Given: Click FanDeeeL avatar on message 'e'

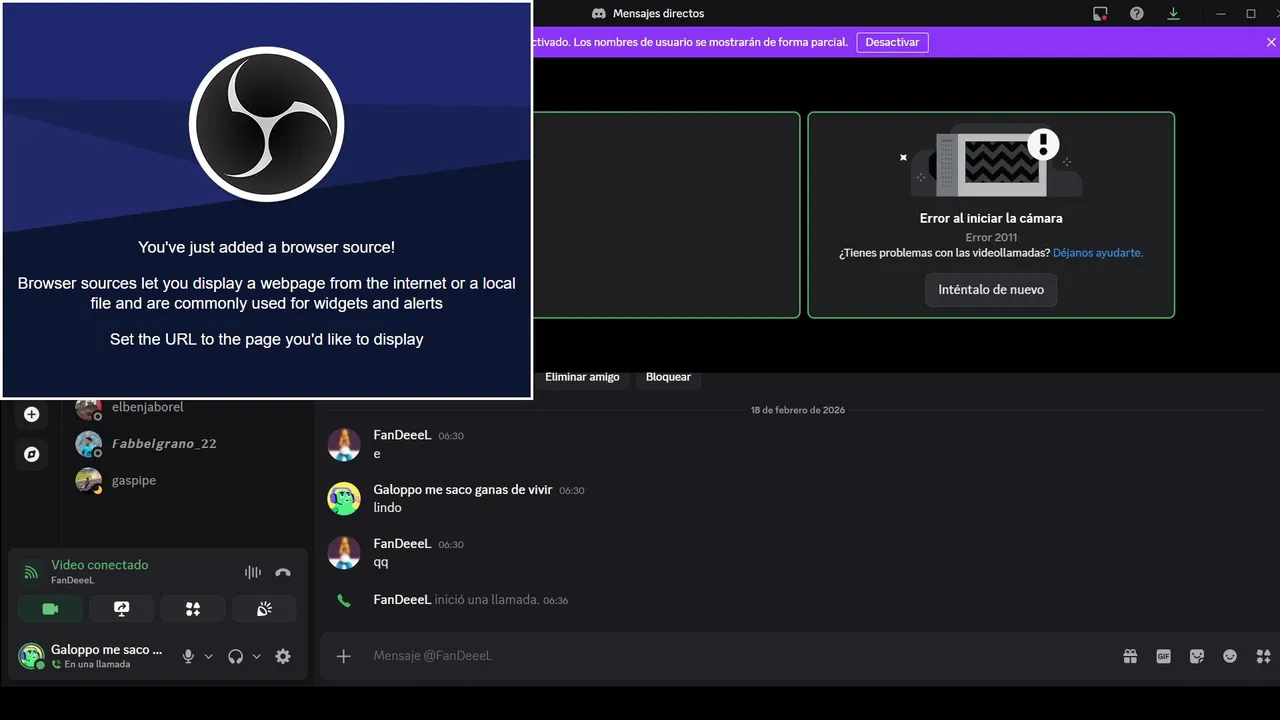Looking at the screenshot, I should pyautogui.click(x=344, y=445).
